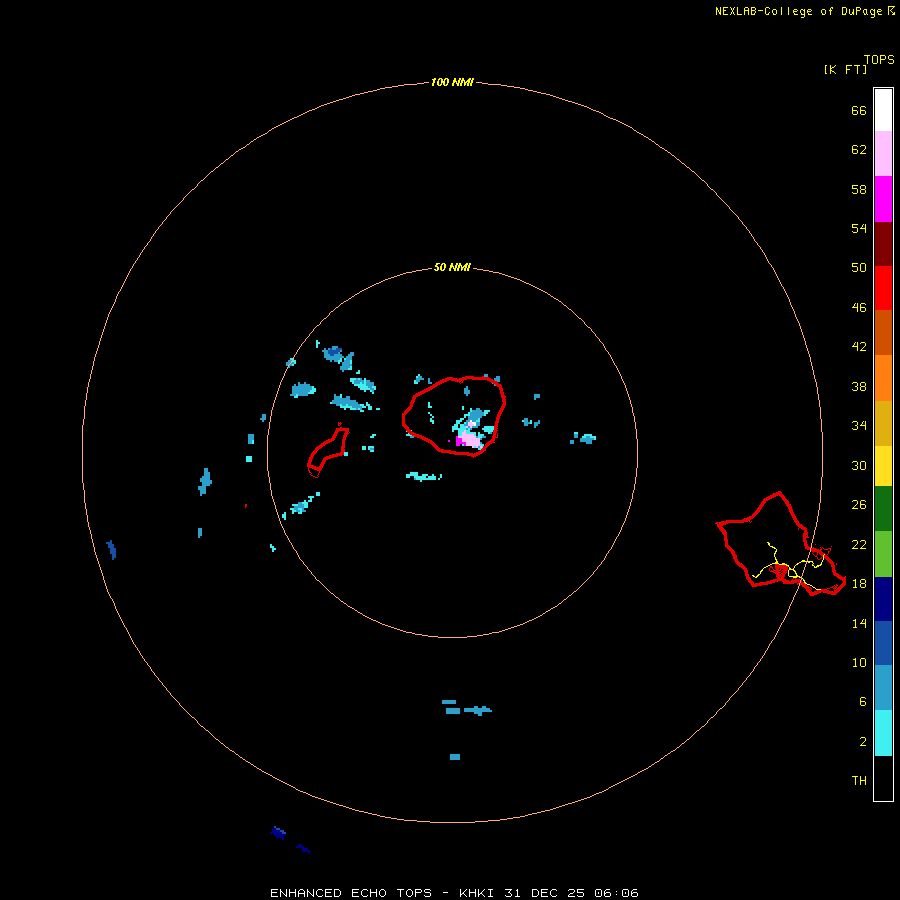The height and width of the screenshot is (900, 900).
Task: Select the dark green legend swatch
Action: pyautogui.click(x=883, y=509)
